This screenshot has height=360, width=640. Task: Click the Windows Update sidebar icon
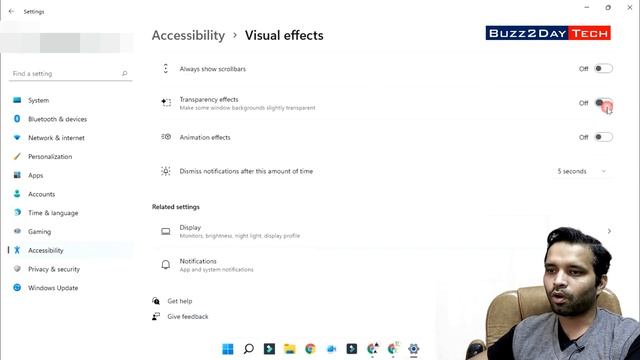coord(17,288)
